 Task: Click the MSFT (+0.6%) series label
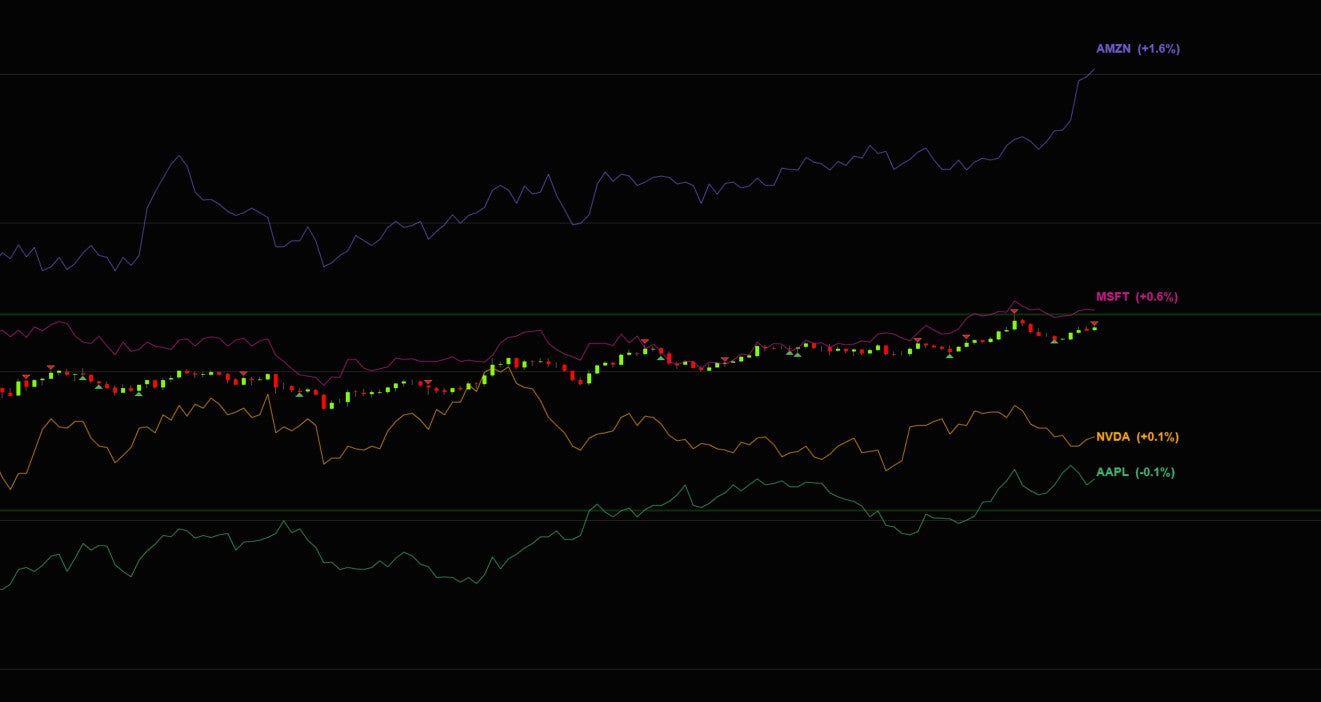[x=1136, y=296]
